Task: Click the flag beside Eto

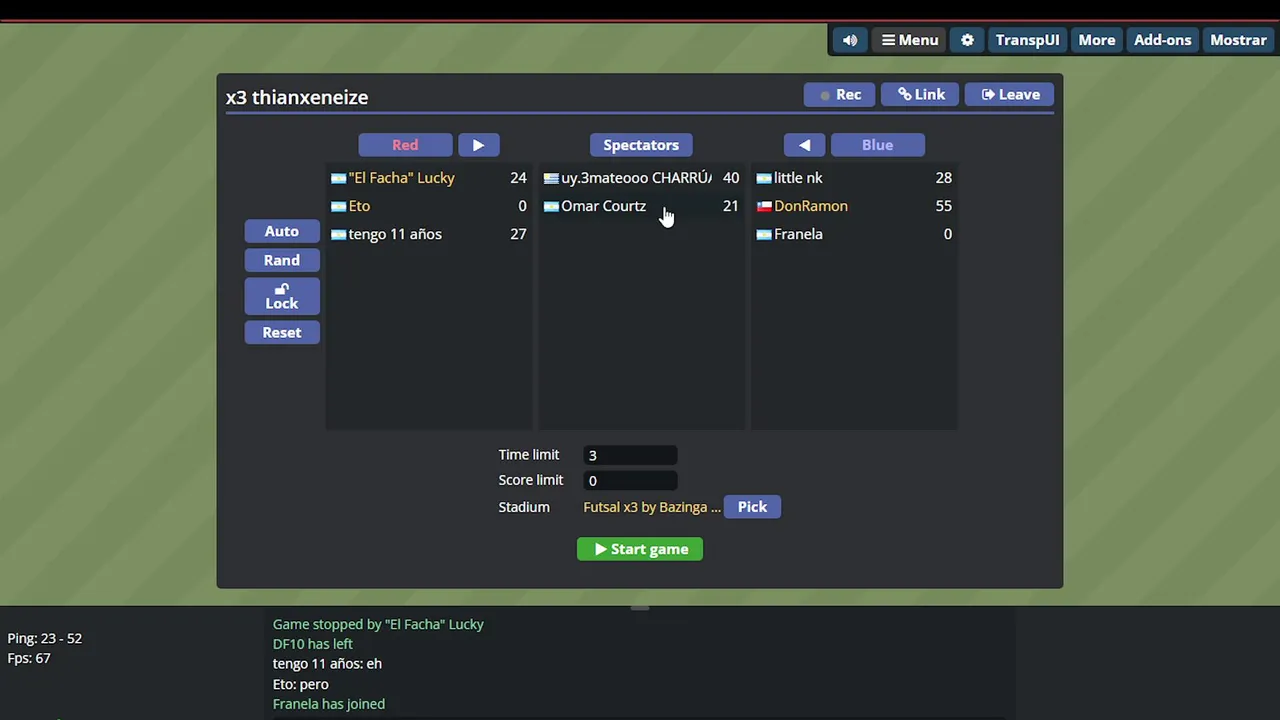Action: pos(338,206)
